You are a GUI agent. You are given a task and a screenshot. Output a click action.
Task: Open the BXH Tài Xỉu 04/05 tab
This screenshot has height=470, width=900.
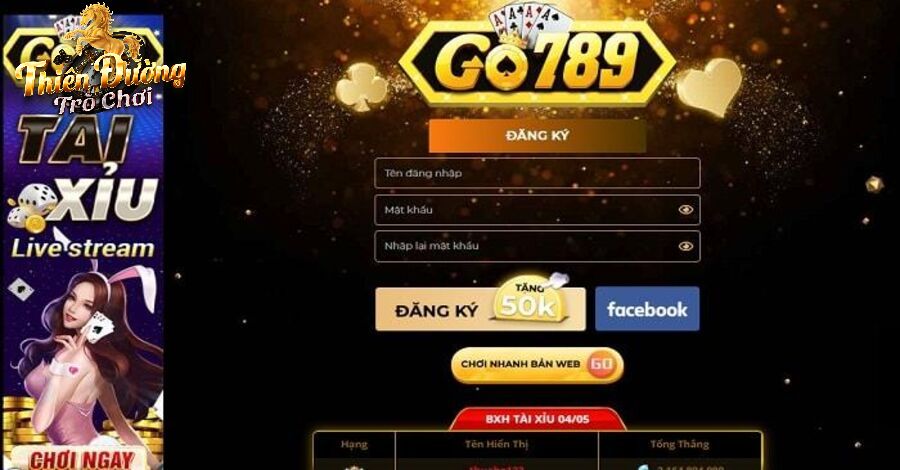point(537,419)
